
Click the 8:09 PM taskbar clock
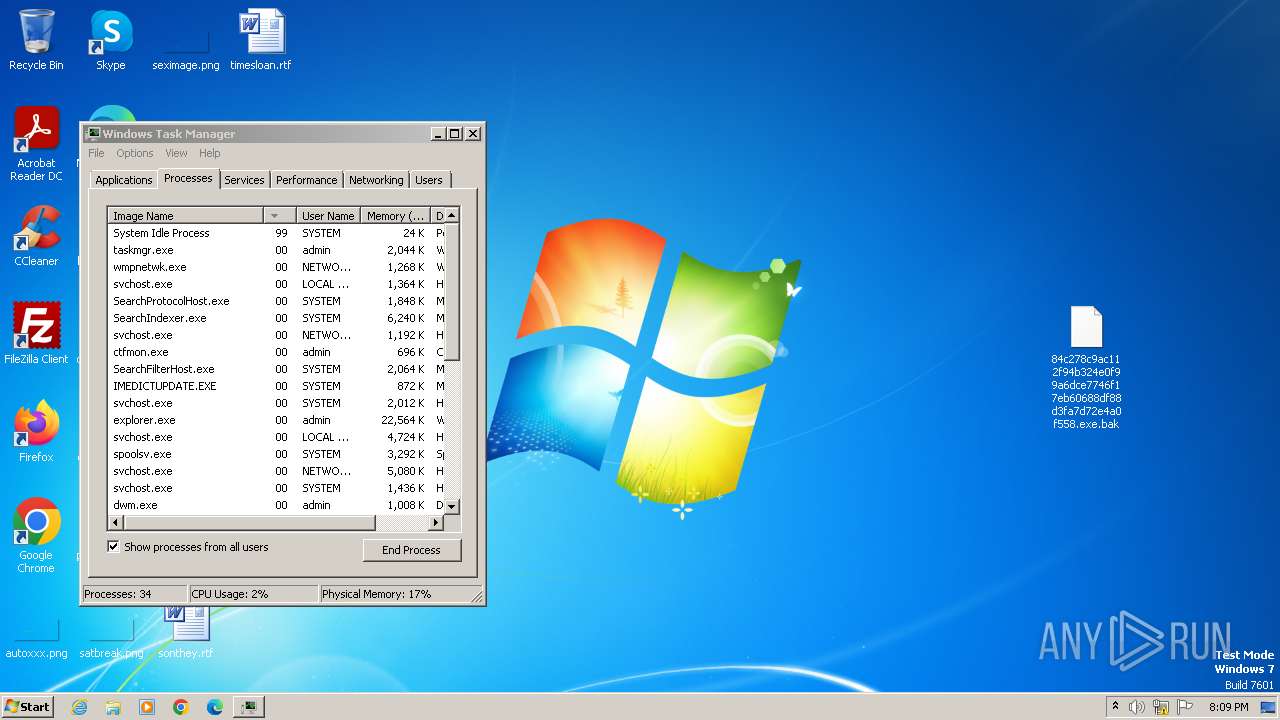(1229, 707)
